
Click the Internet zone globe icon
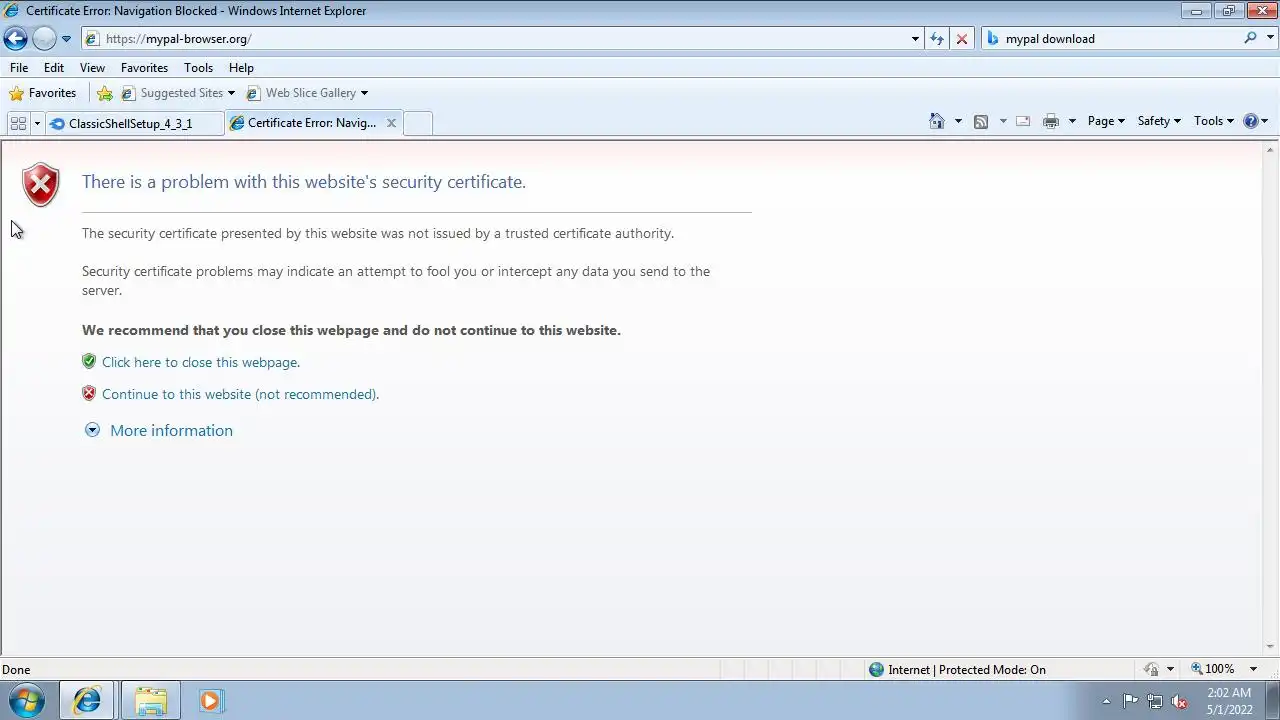877,670
